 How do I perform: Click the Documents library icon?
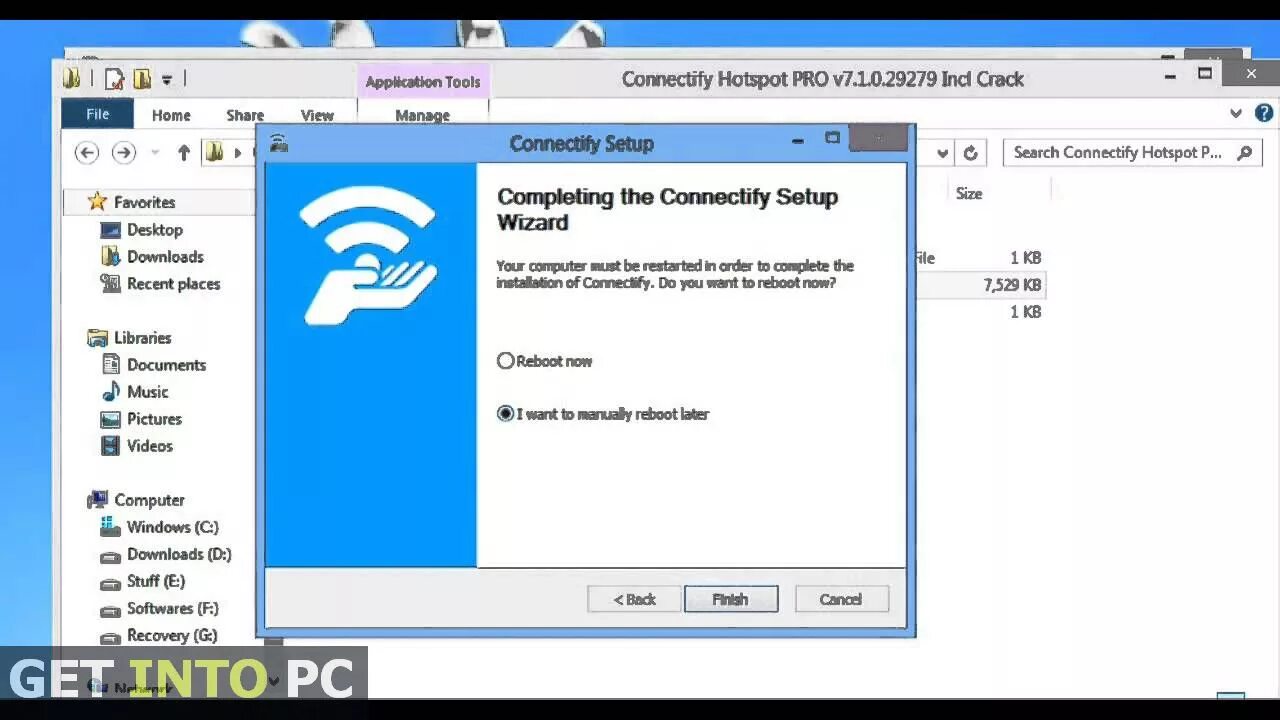click(110, 364)
